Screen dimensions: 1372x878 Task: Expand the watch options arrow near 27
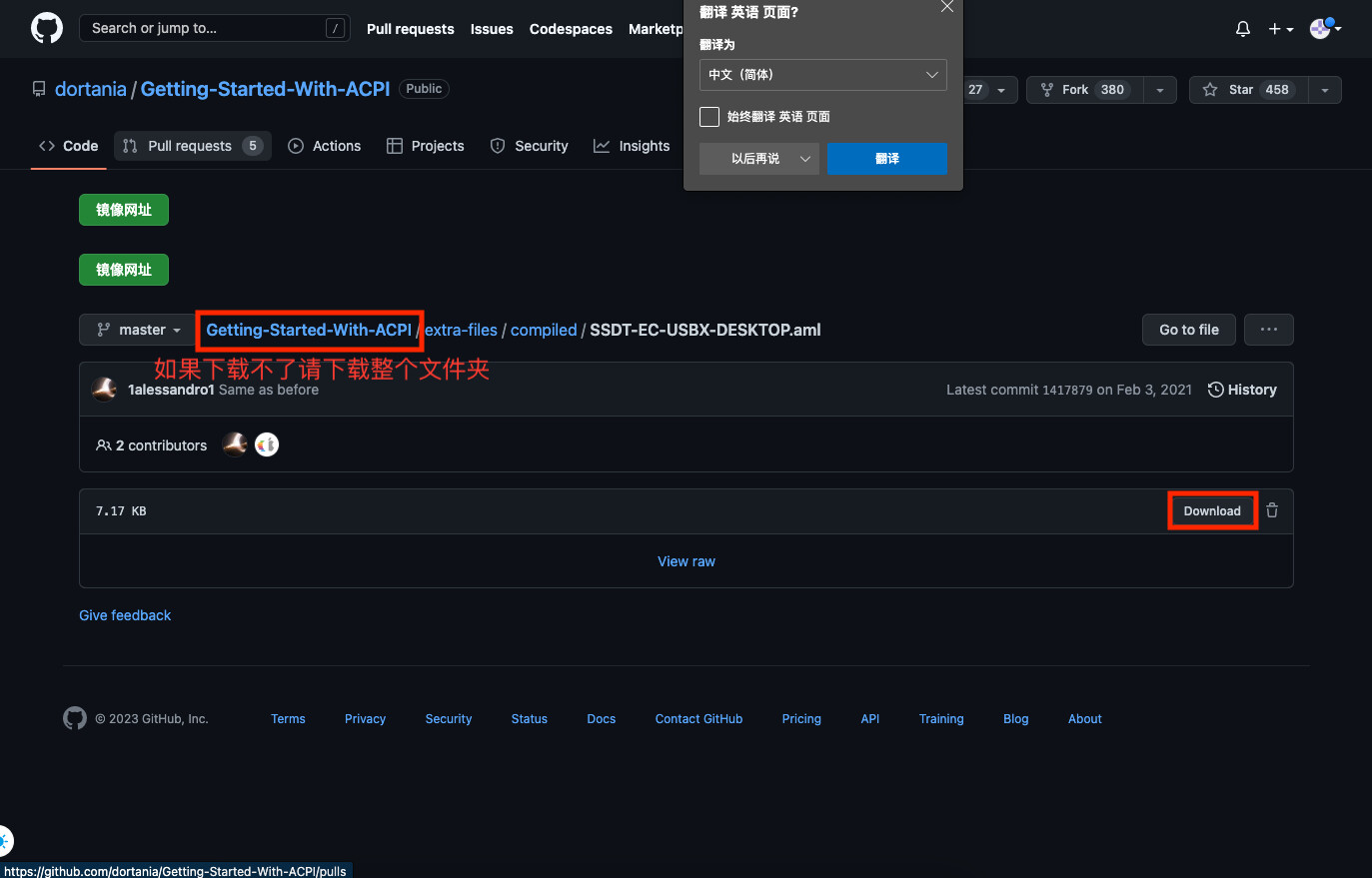pos(1001,90)
